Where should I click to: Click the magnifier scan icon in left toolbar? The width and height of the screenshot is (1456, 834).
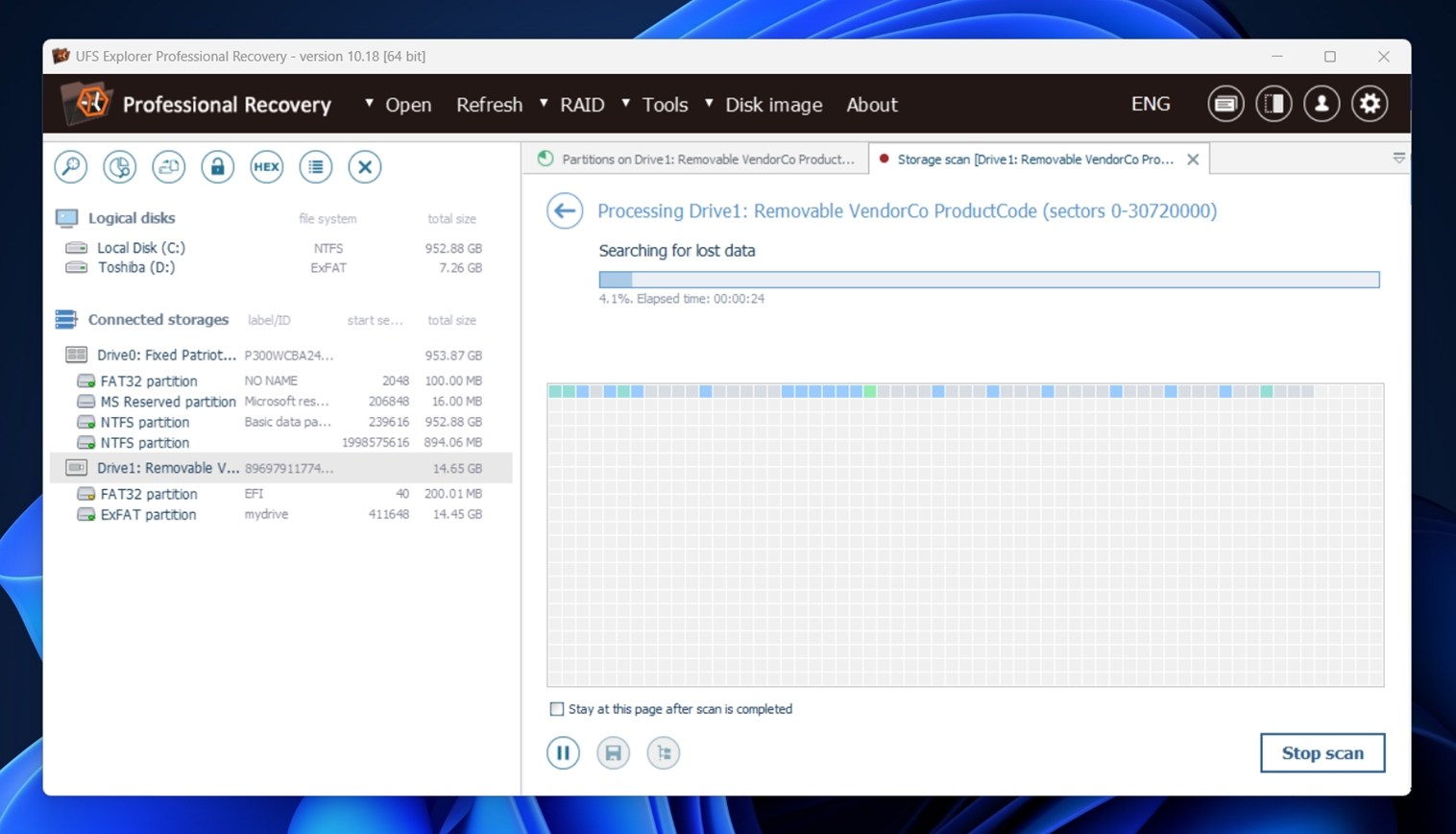[71, 167]
